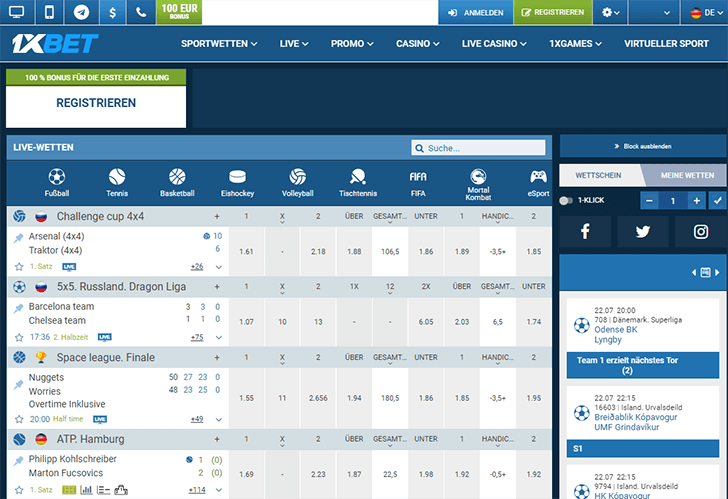Screen dimensions: 728x499
Task: Click next arrow in side events block
Action: pos(717,272)
